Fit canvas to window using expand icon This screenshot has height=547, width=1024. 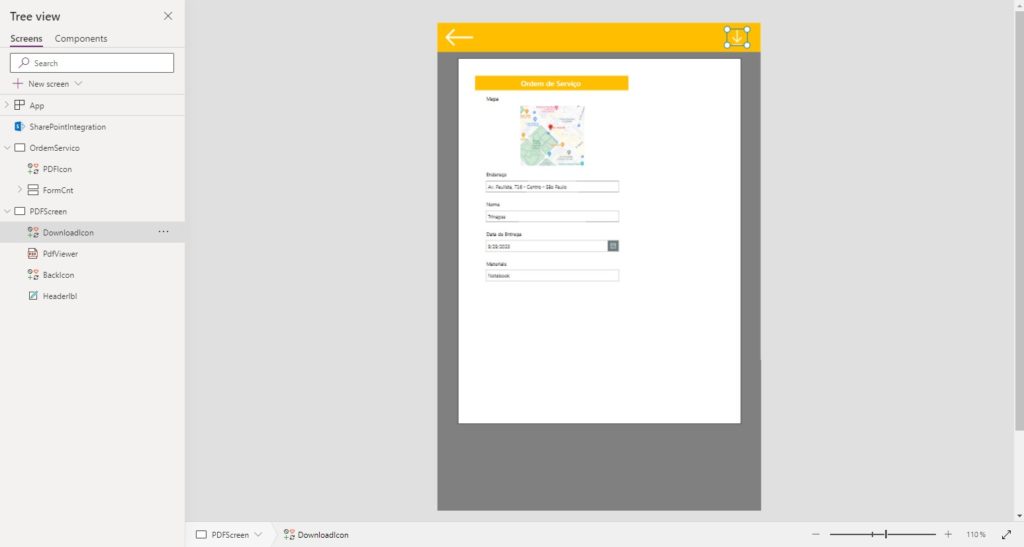point(1006,535)
